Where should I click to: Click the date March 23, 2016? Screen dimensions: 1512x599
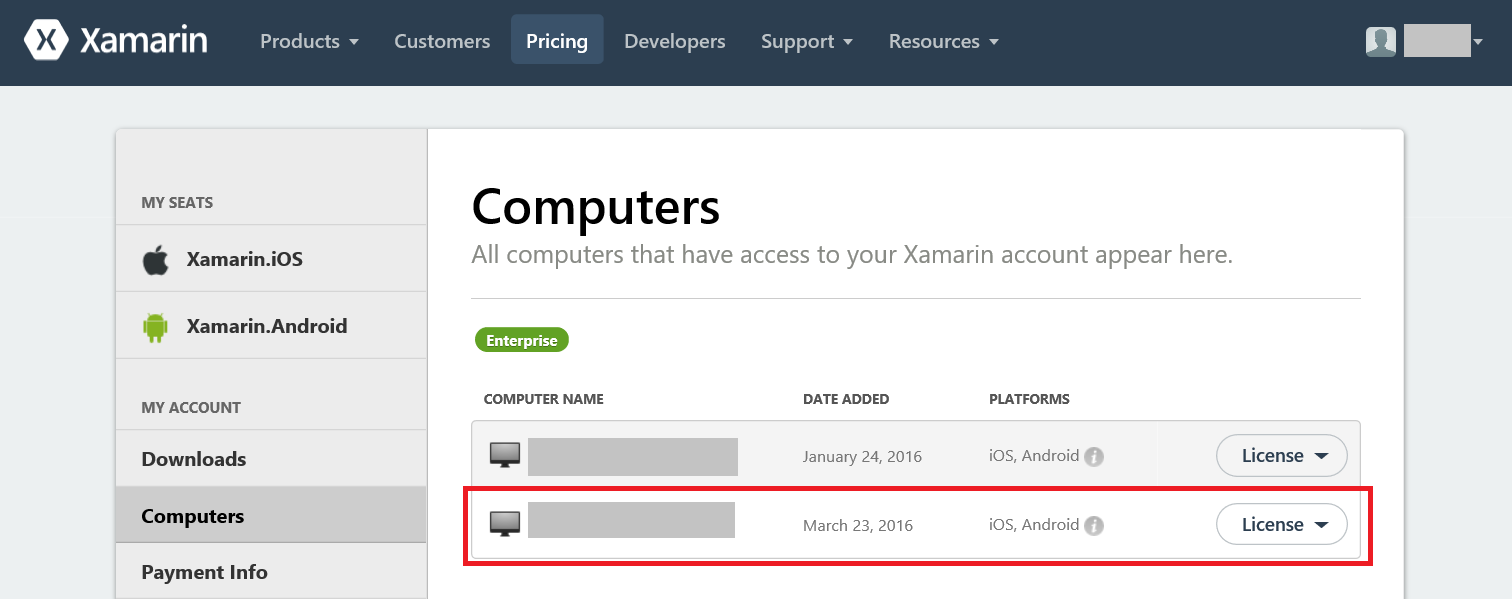[858, 525]
